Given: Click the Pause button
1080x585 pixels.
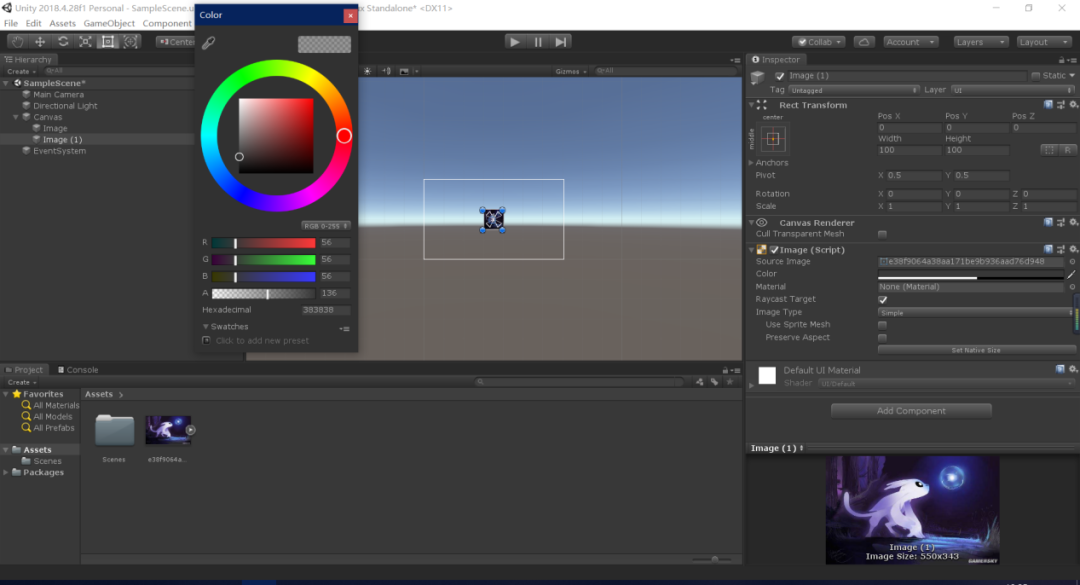Looking at the screenshot, I should click(538, 42).
